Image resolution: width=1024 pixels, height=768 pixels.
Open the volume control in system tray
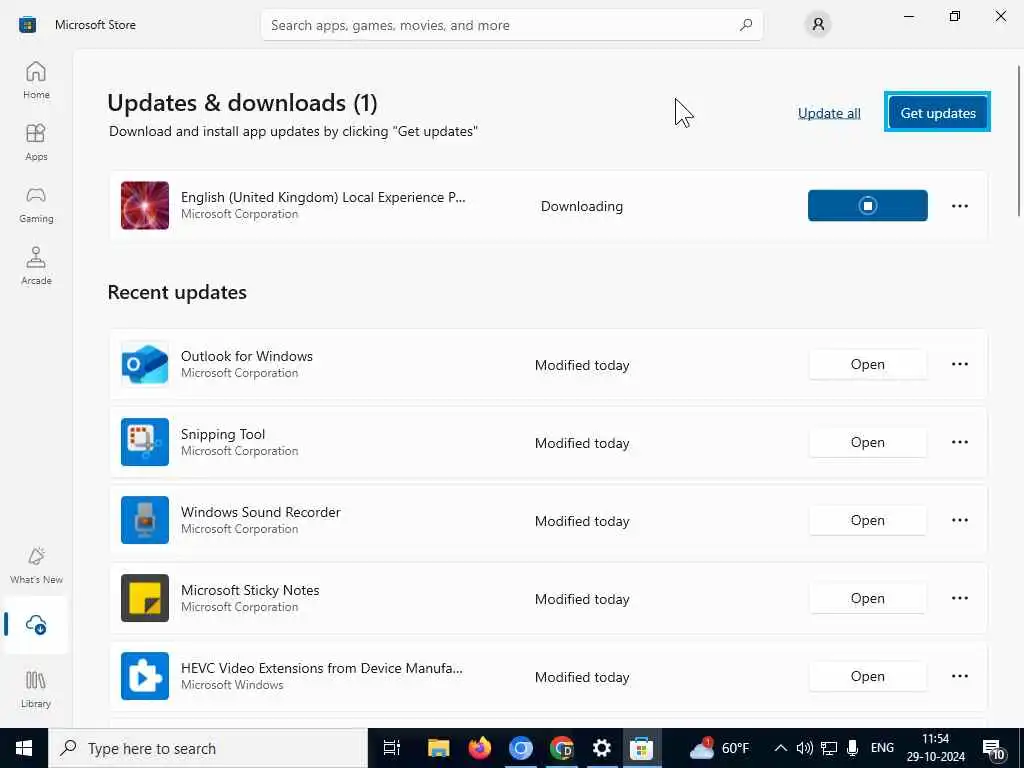point(805,748)
